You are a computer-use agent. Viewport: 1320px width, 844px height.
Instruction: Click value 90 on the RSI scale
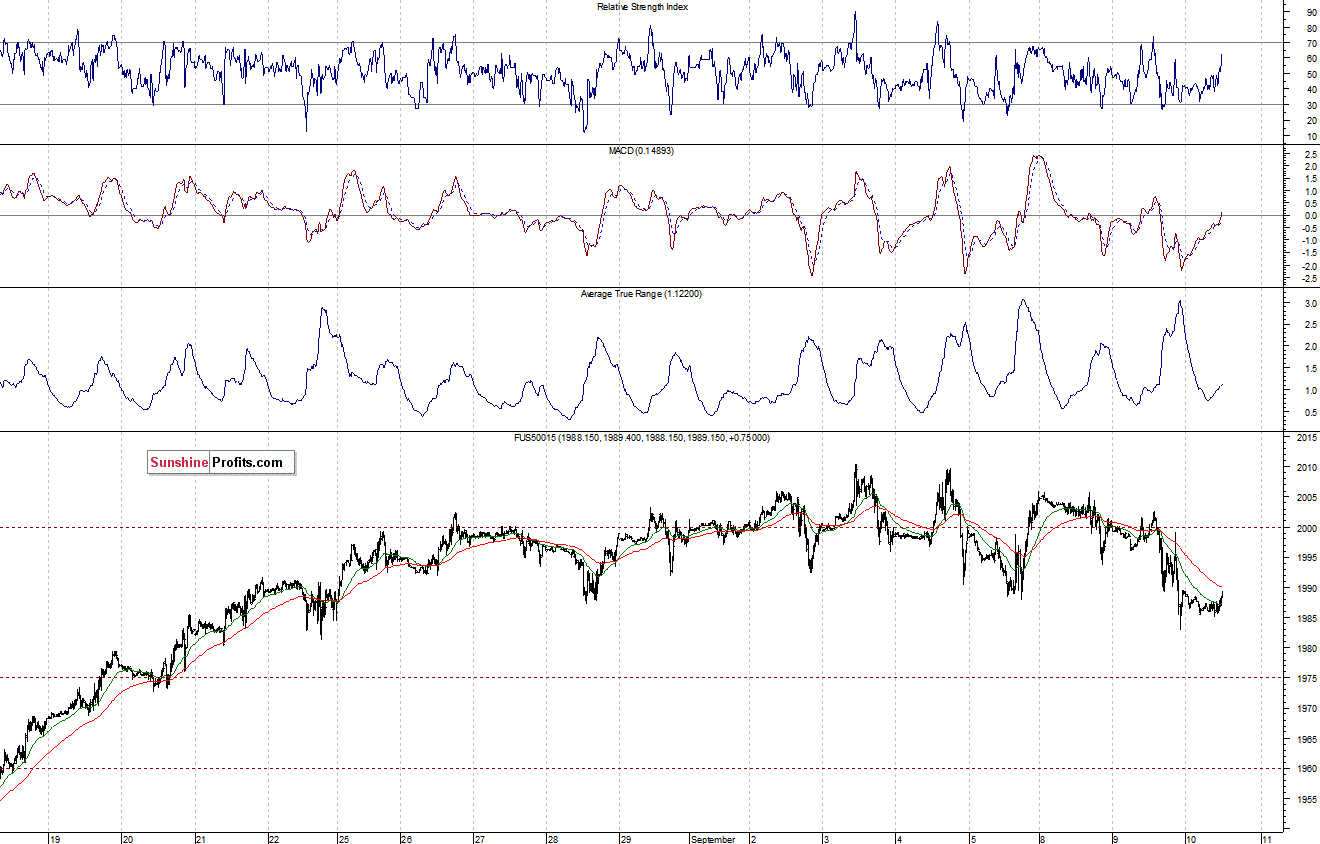click(1310, 12)
